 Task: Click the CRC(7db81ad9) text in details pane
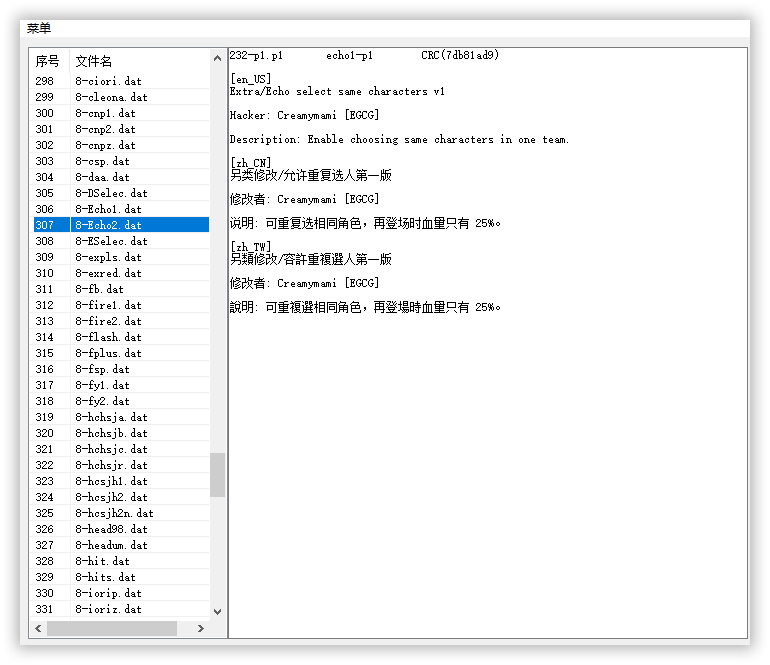click(x=460, y=56)
